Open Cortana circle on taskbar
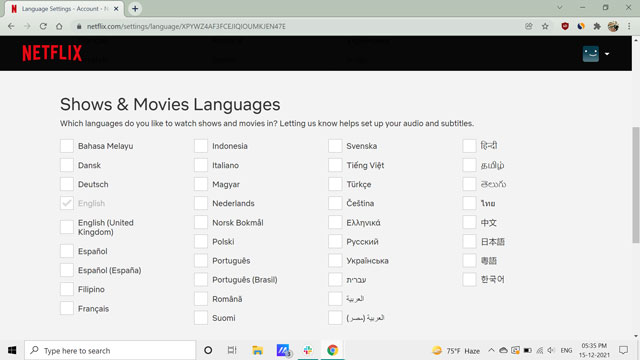 (x=208, y=350)
